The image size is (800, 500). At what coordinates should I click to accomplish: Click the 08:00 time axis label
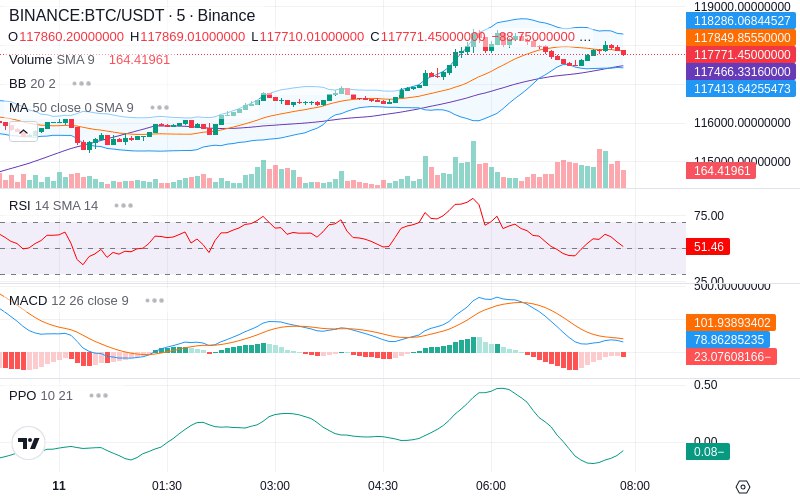(635, 486)
